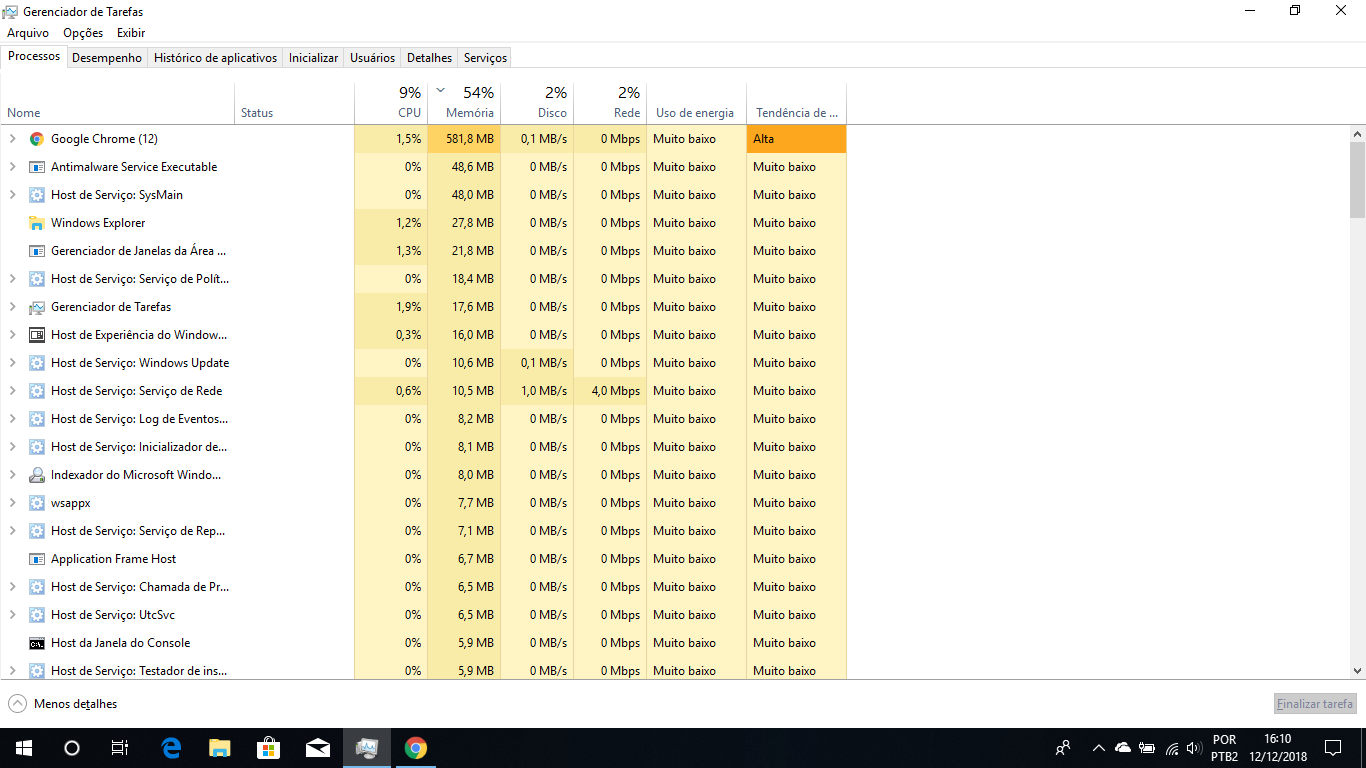
Task: Expand the Google Chrome (12) process group
Action: tap(12, 139)
